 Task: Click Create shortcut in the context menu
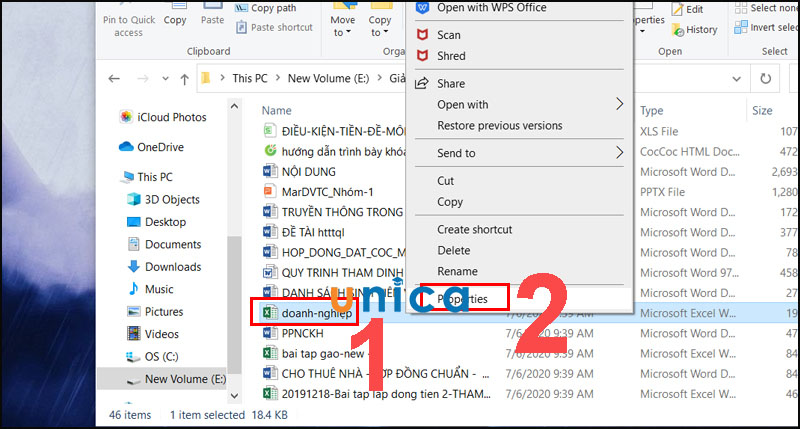click(x=474, y=229)
